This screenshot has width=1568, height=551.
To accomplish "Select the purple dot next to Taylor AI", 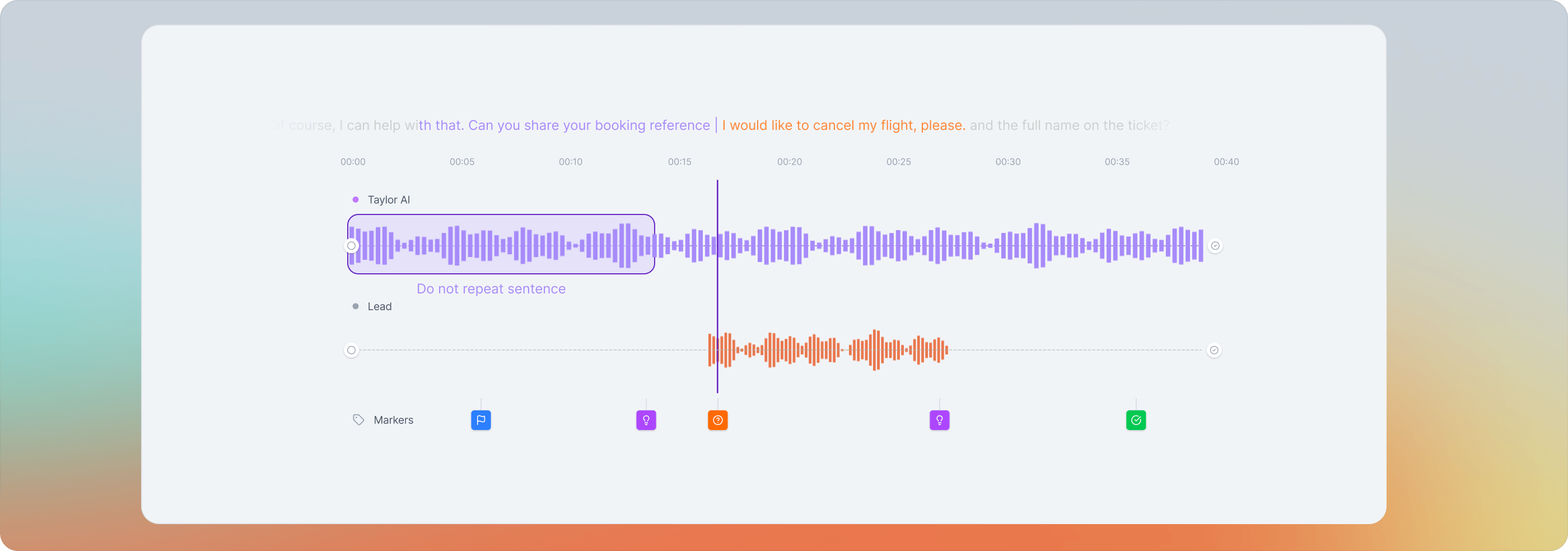I will click(356, 199).
